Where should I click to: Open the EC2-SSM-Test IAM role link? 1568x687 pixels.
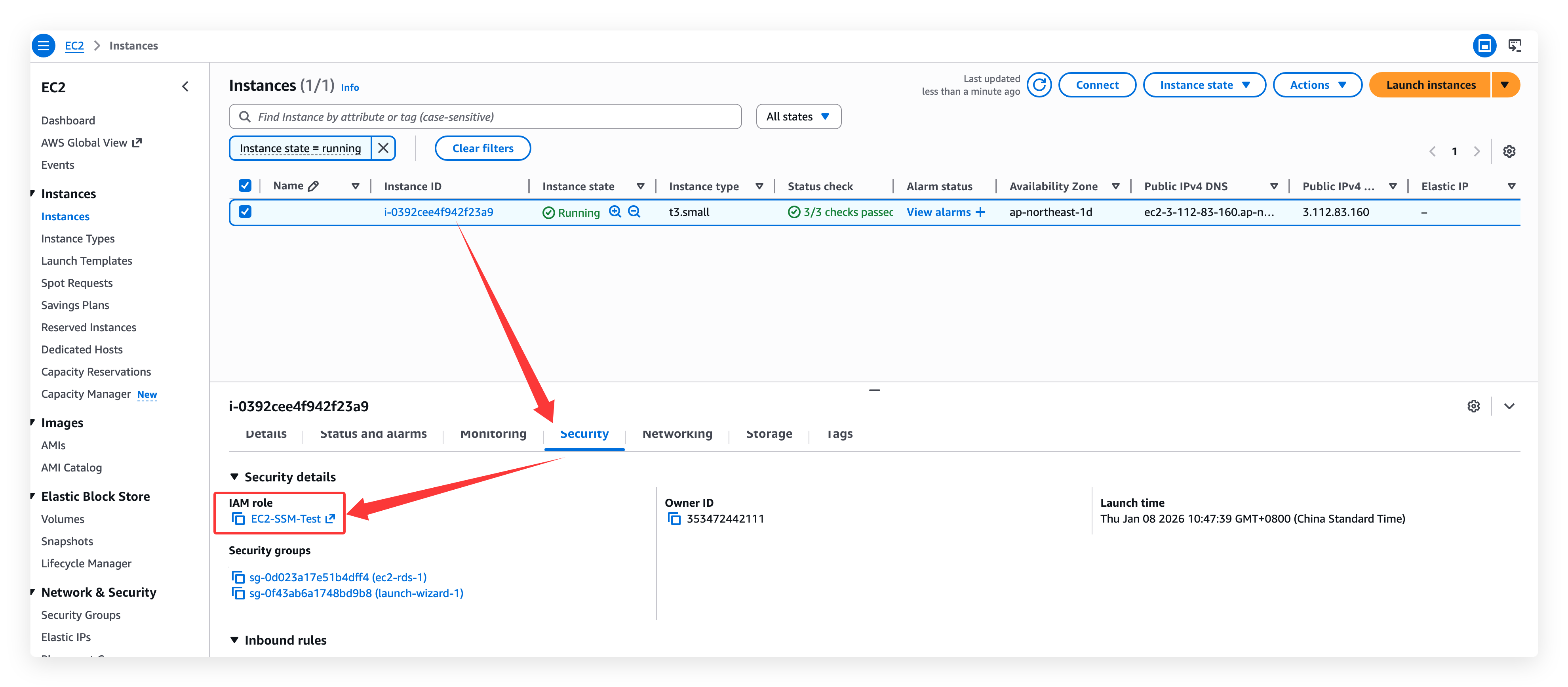coord(286,519)
